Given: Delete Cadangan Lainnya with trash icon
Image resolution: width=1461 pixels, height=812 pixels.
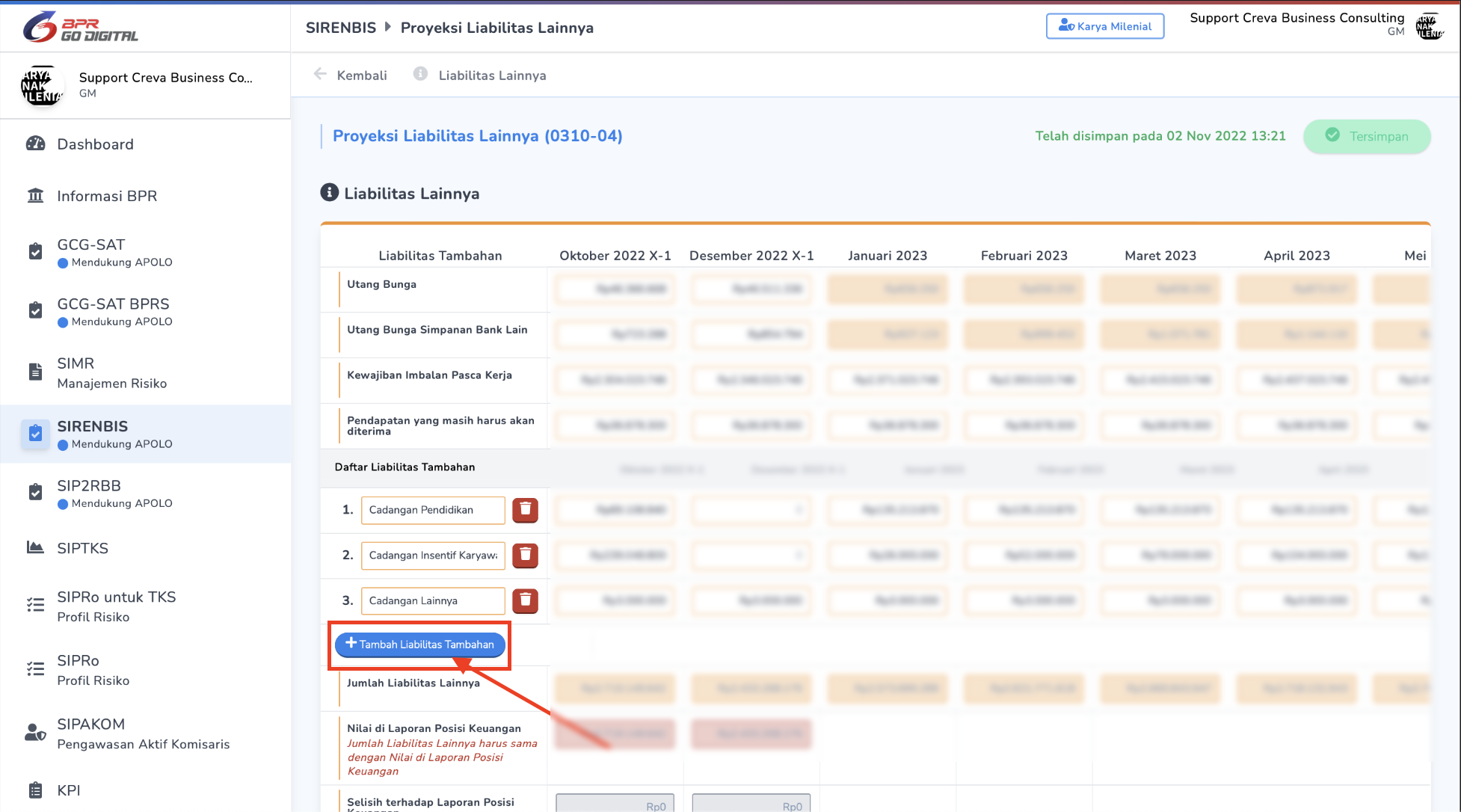Looking at the screenshot, I should [525, 600].
